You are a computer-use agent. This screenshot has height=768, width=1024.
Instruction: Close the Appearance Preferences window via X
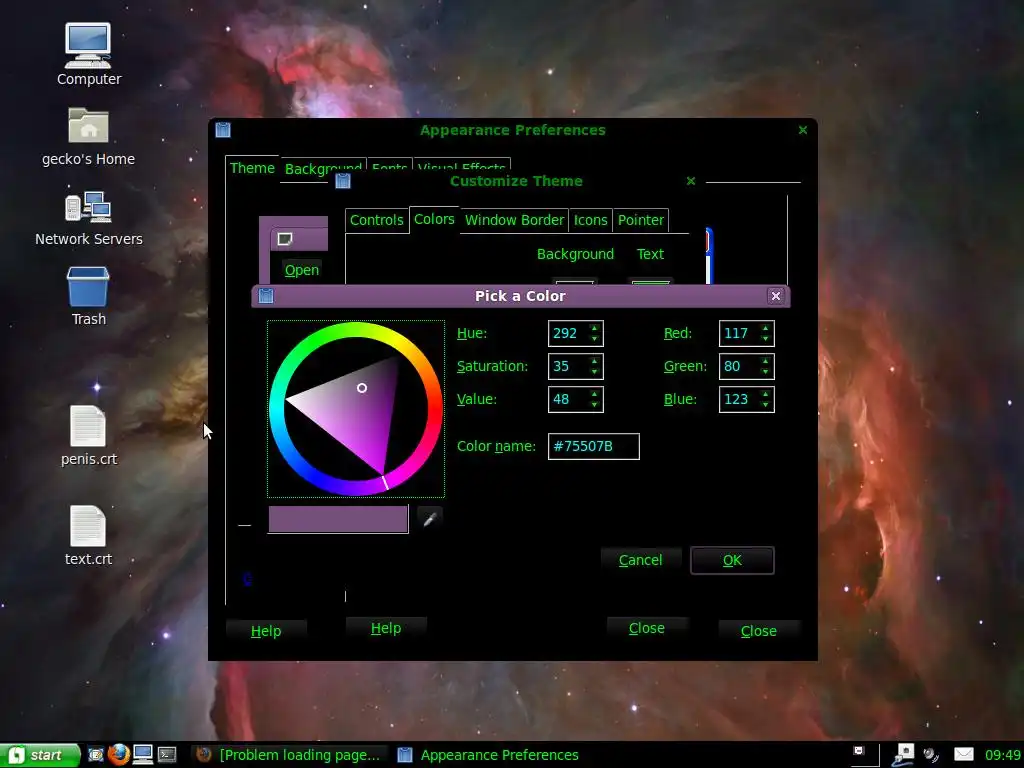coord(803,130)
